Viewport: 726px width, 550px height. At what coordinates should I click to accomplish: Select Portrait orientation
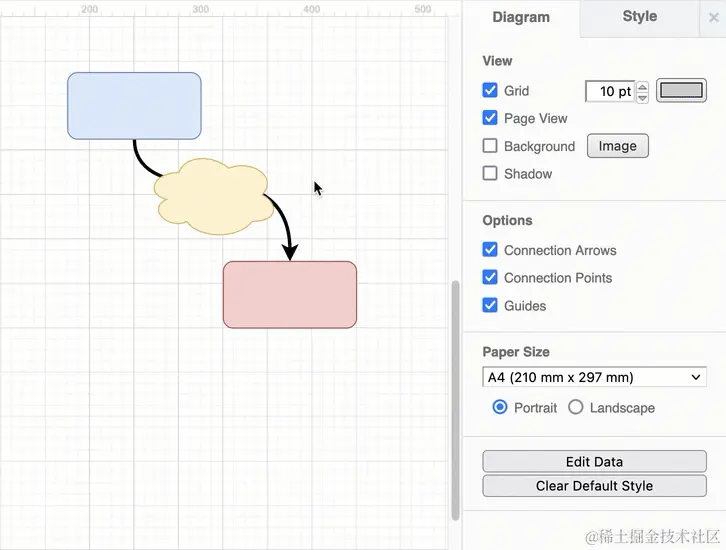[x=500, y=407]
